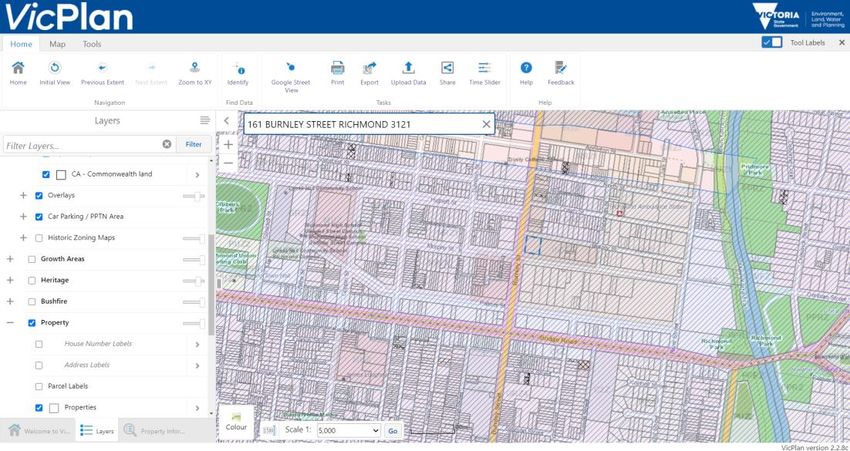
Task: Click the Print icon
Action: [338, 68]
